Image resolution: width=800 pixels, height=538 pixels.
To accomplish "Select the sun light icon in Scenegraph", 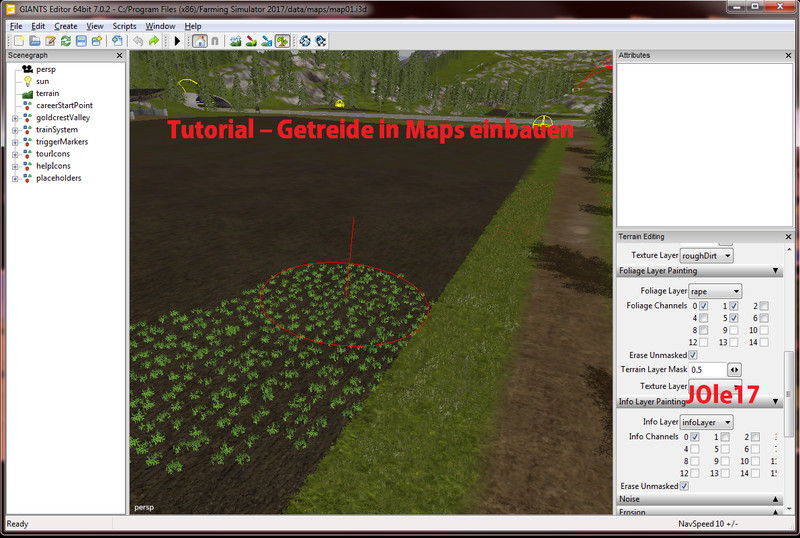I will point(28,81).
